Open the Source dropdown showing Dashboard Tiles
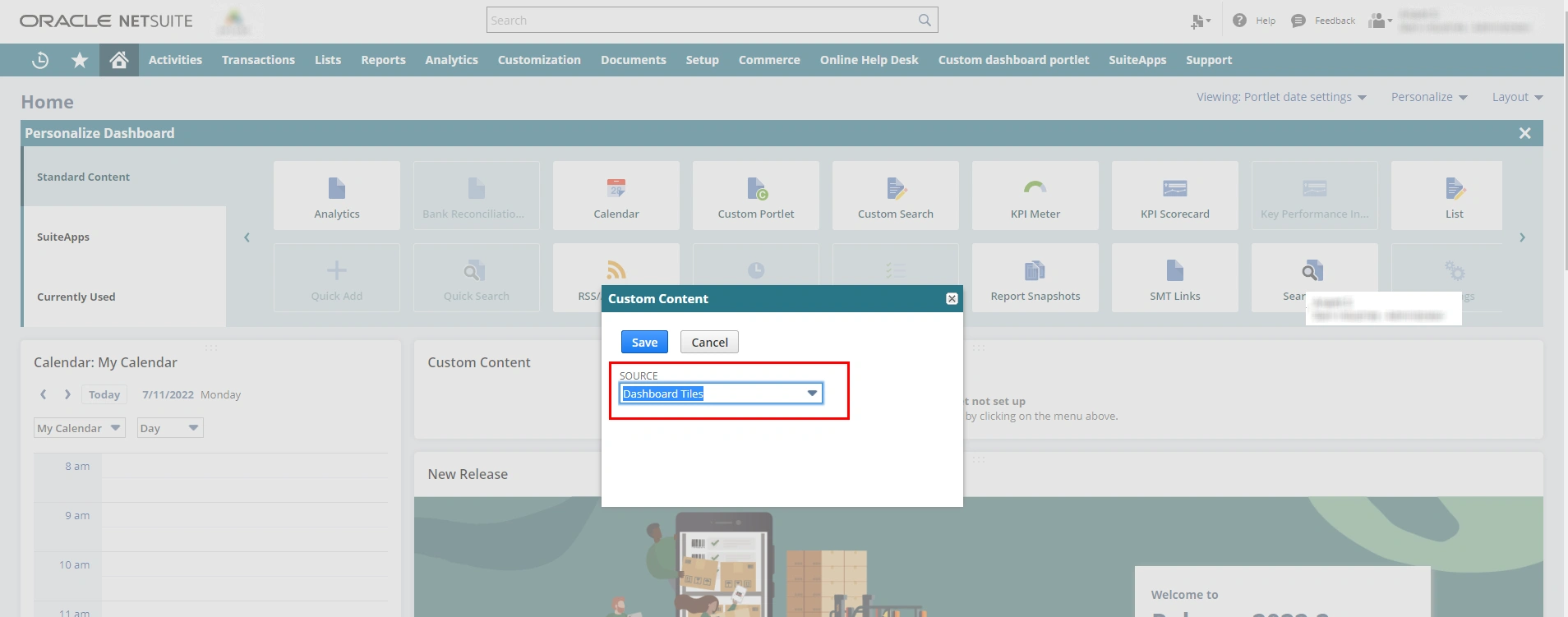Screen dimensions: 1568x617 coord(721,394)
